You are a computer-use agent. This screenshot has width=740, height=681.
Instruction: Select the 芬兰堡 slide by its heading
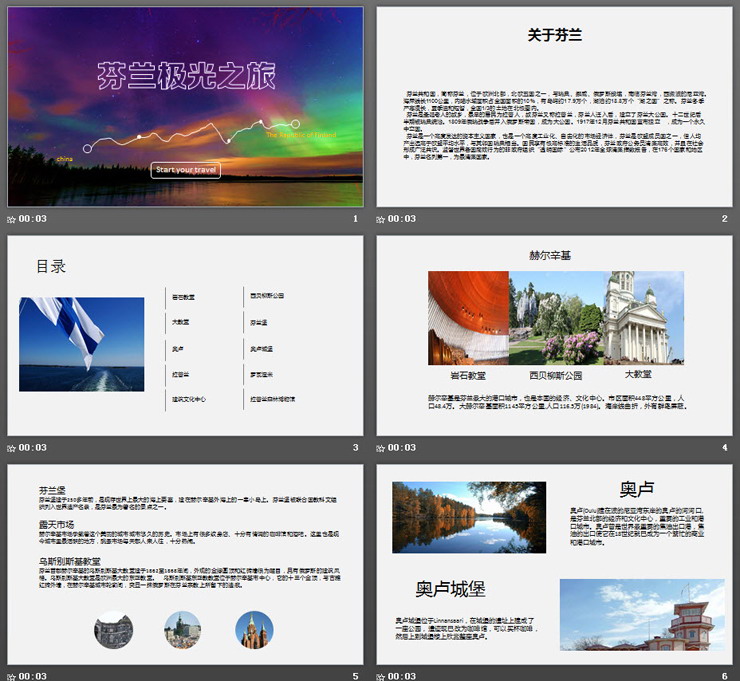coord(53,490)
